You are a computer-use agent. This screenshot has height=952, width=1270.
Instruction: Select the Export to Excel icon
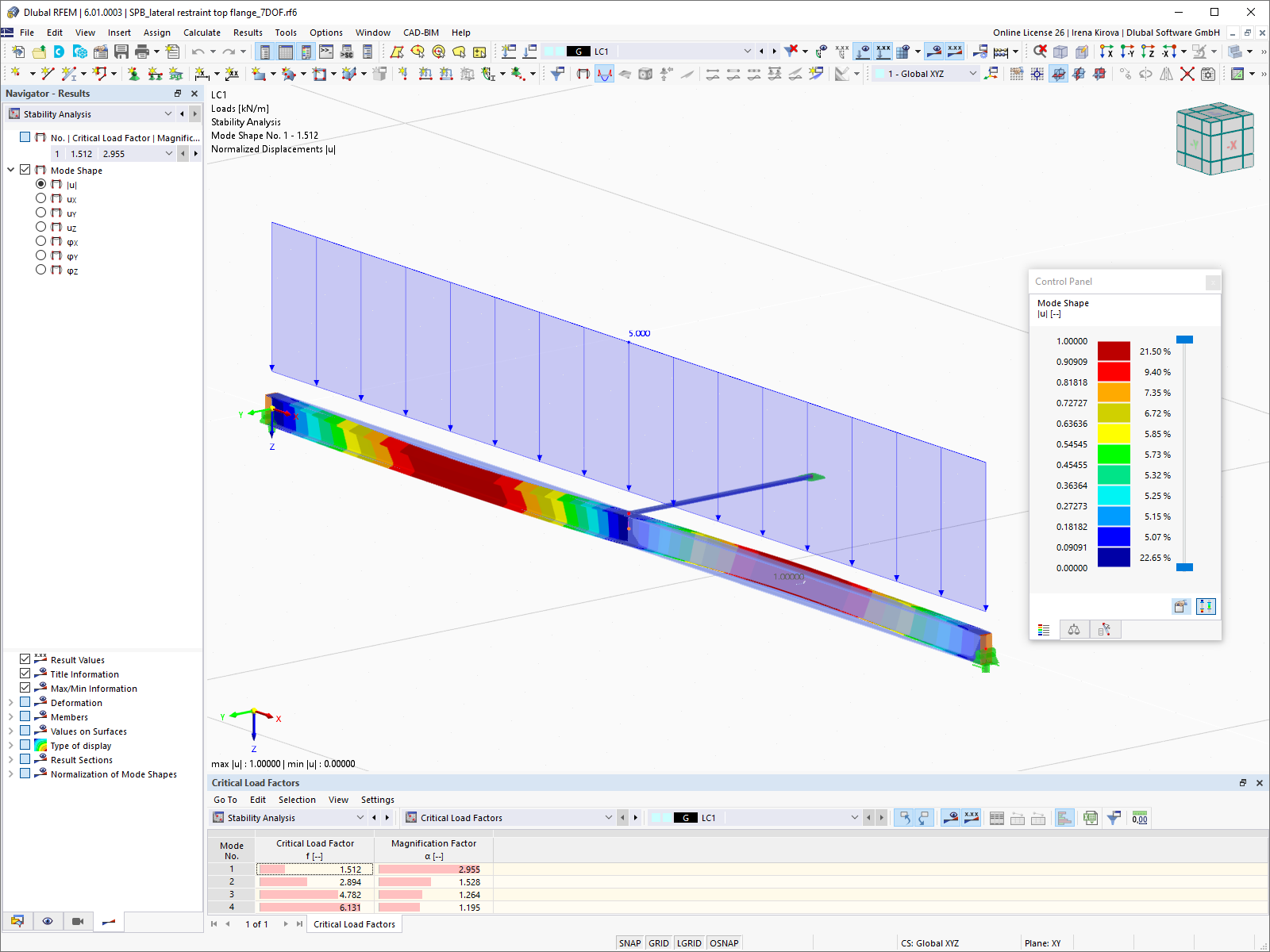coord(1091,818)
